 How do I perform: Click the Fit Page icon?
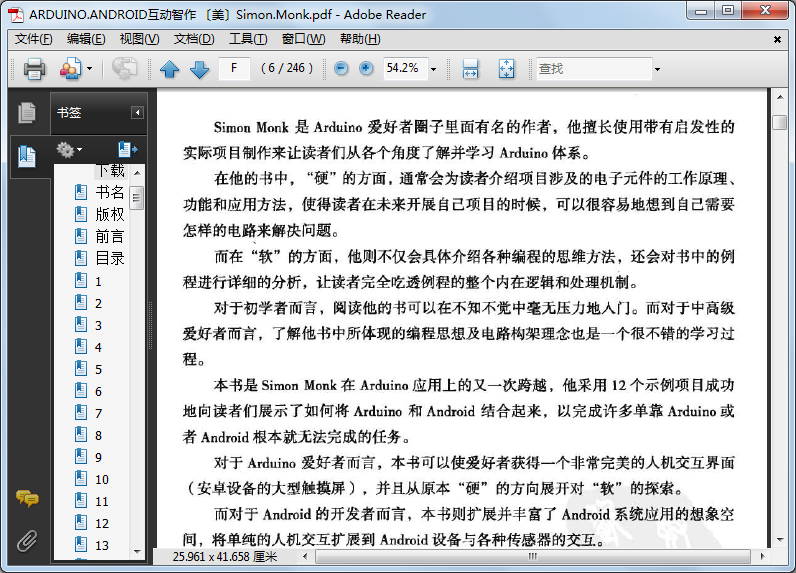(506, 69)
